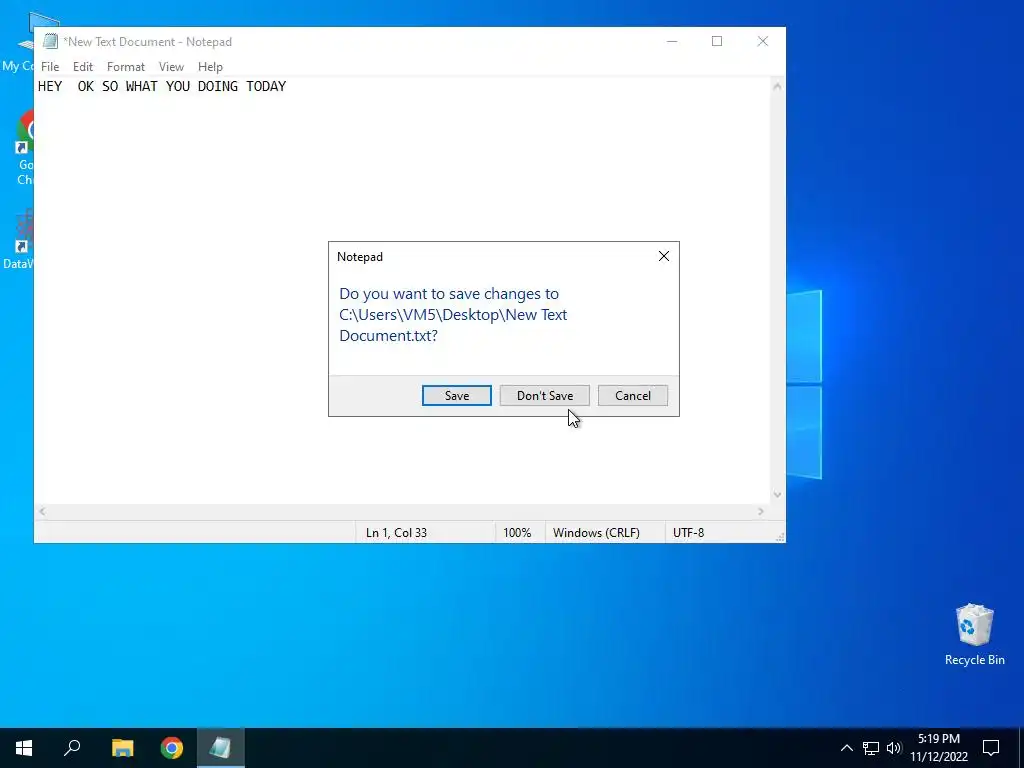Open the Help menu in Notepad
The image size is (1024, 768).
[x=210, y=67]
